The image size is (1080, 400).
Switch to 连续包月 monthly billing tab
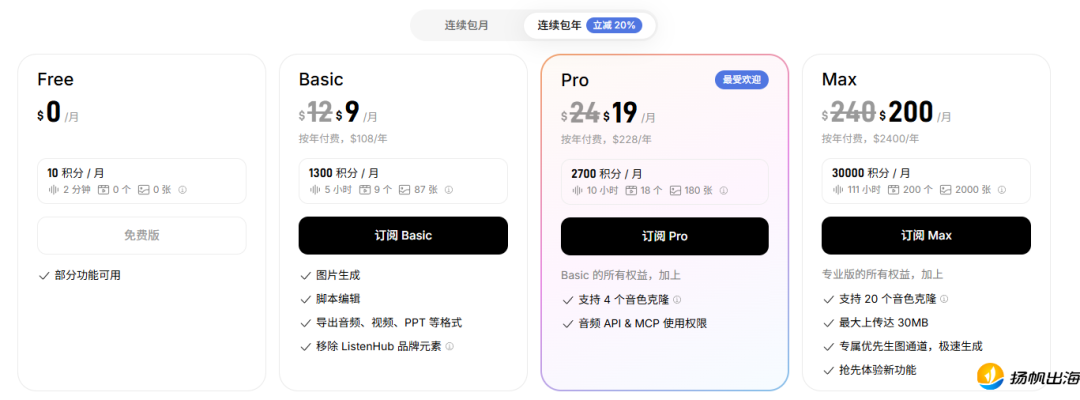(467, 25)
